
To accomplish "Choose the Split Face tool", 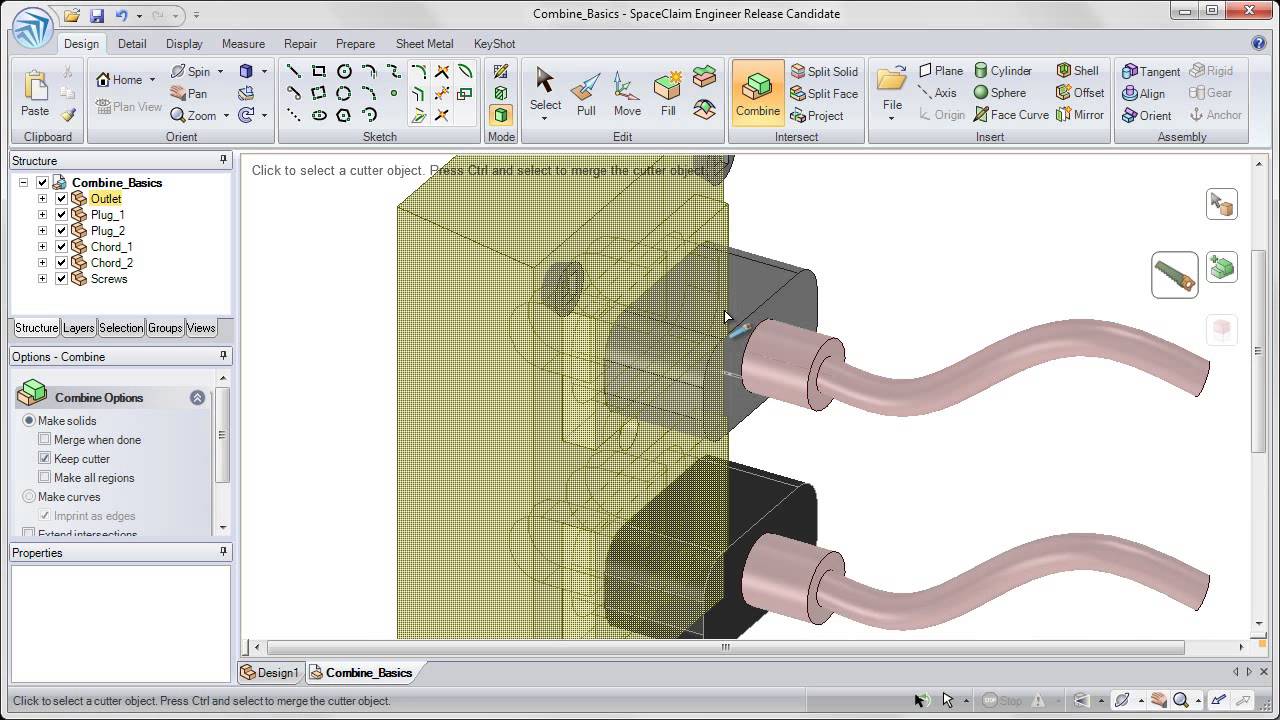I will [824, 93].
